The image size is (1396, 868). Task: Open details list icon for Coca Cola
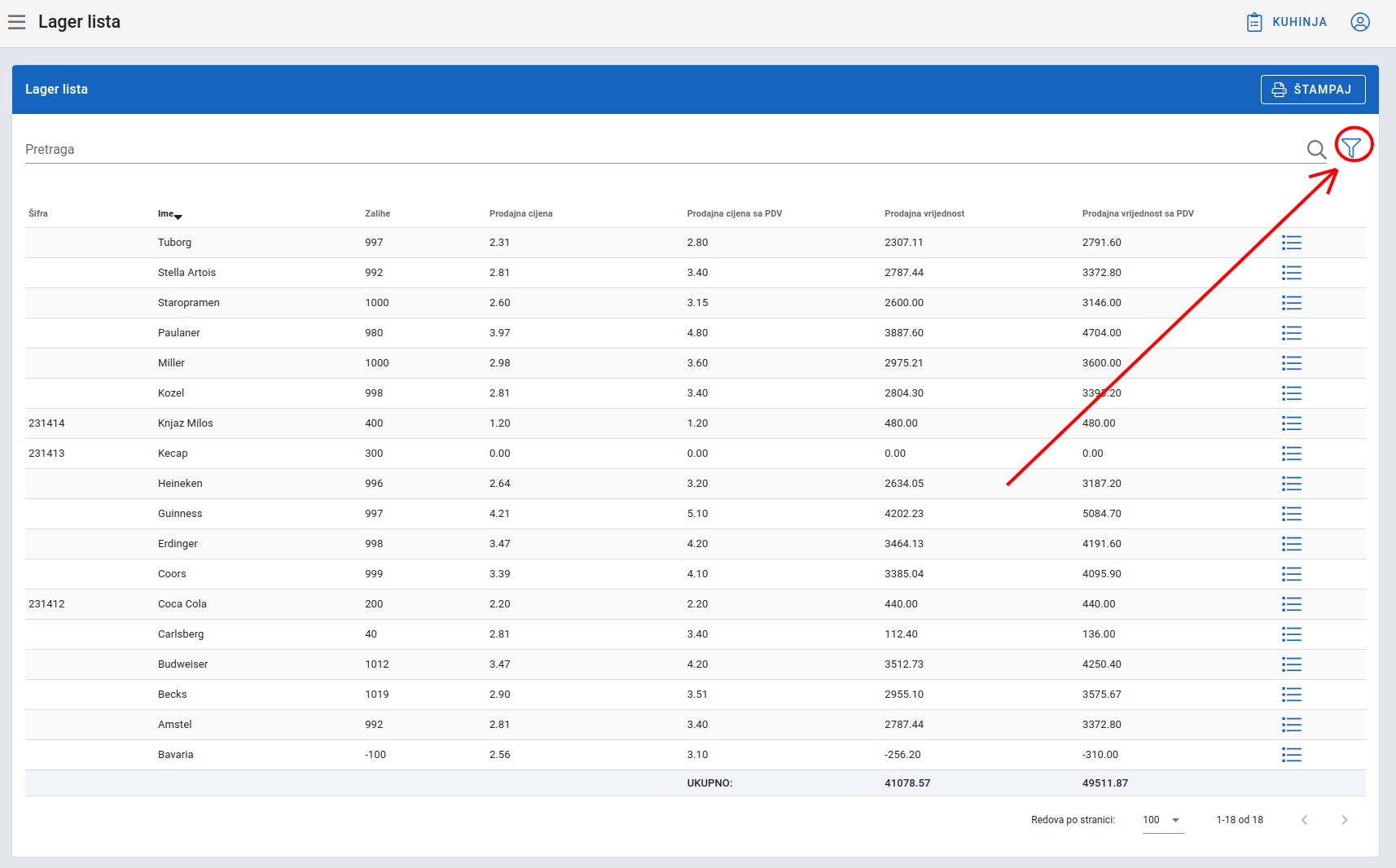pyautogui.click(x=1292, y=604)
